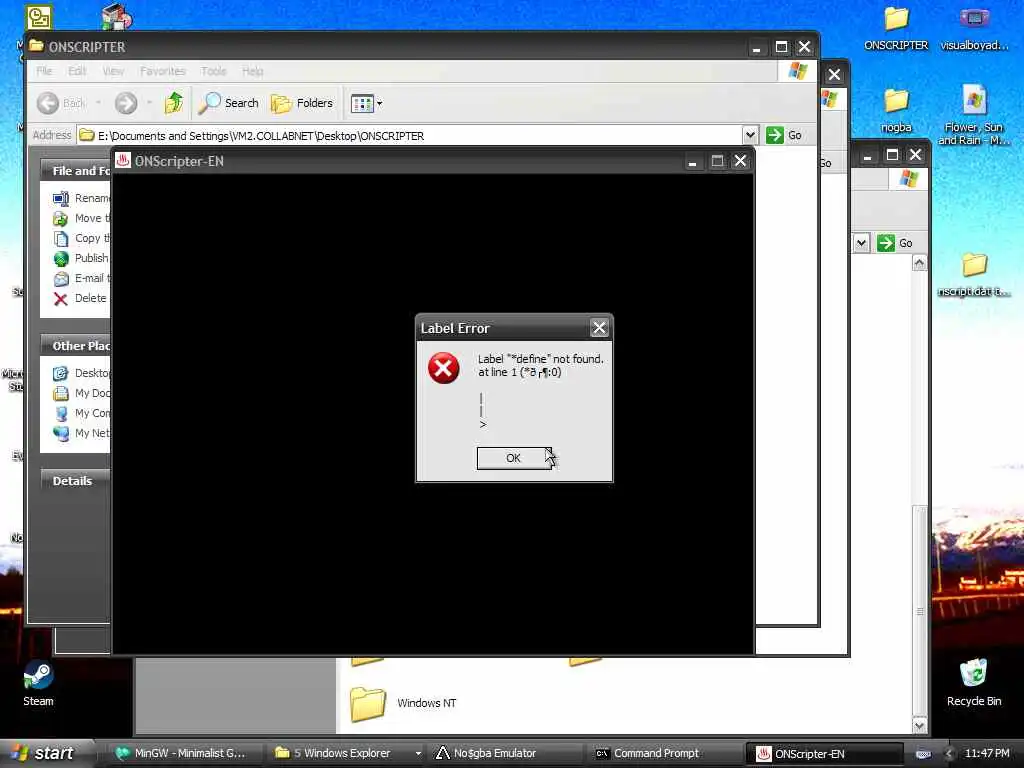This screenshot has width=1024, height=768.
Task: Open the Back history dropdown arrow
Action: pos(98,103)
